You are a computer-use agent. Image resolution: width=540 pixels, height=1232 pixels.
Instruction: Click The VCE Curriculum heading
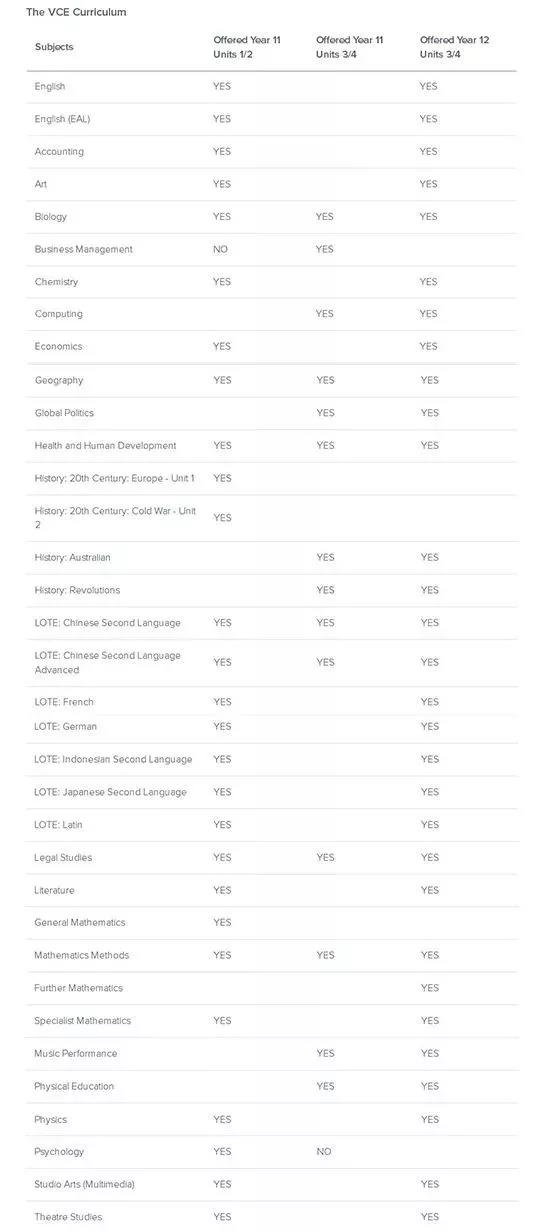[x=76, y=12]
